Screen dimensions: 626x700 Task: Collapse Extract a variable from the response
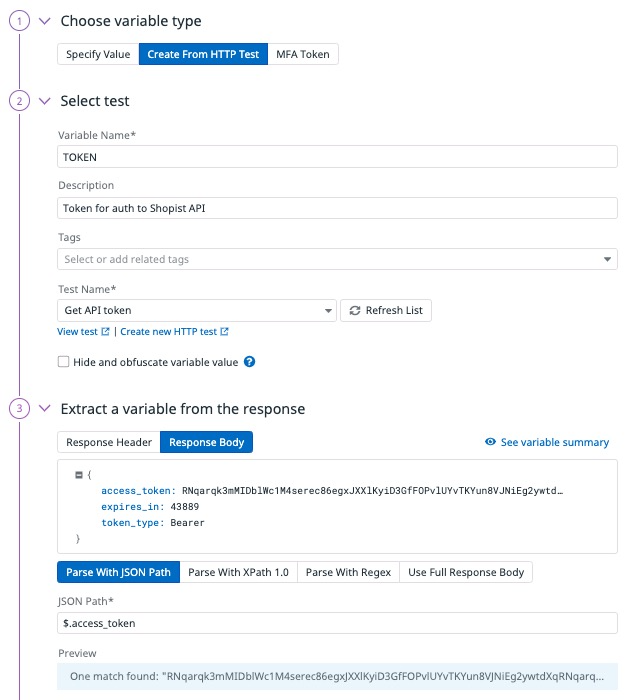point(44,409)
